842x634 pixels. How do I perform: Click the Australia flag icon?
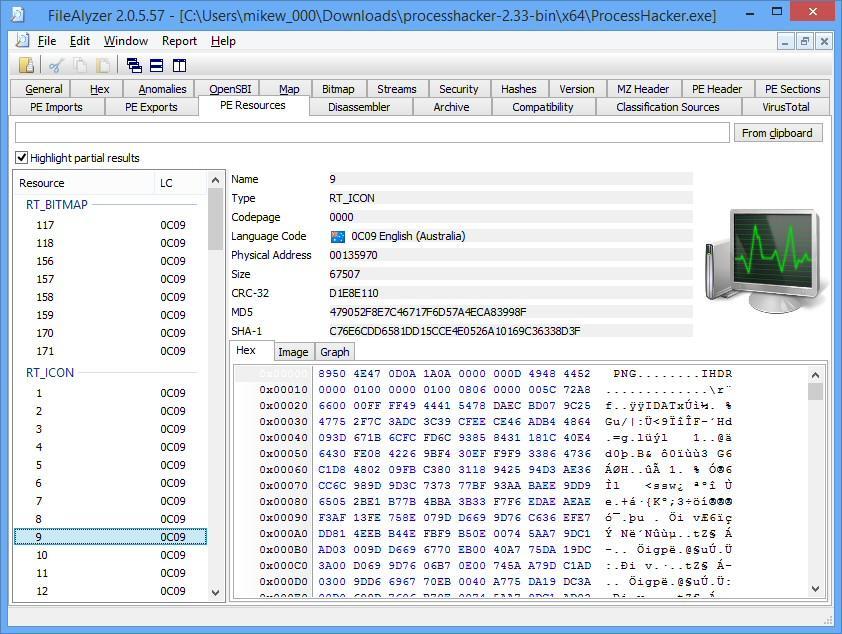338,236
